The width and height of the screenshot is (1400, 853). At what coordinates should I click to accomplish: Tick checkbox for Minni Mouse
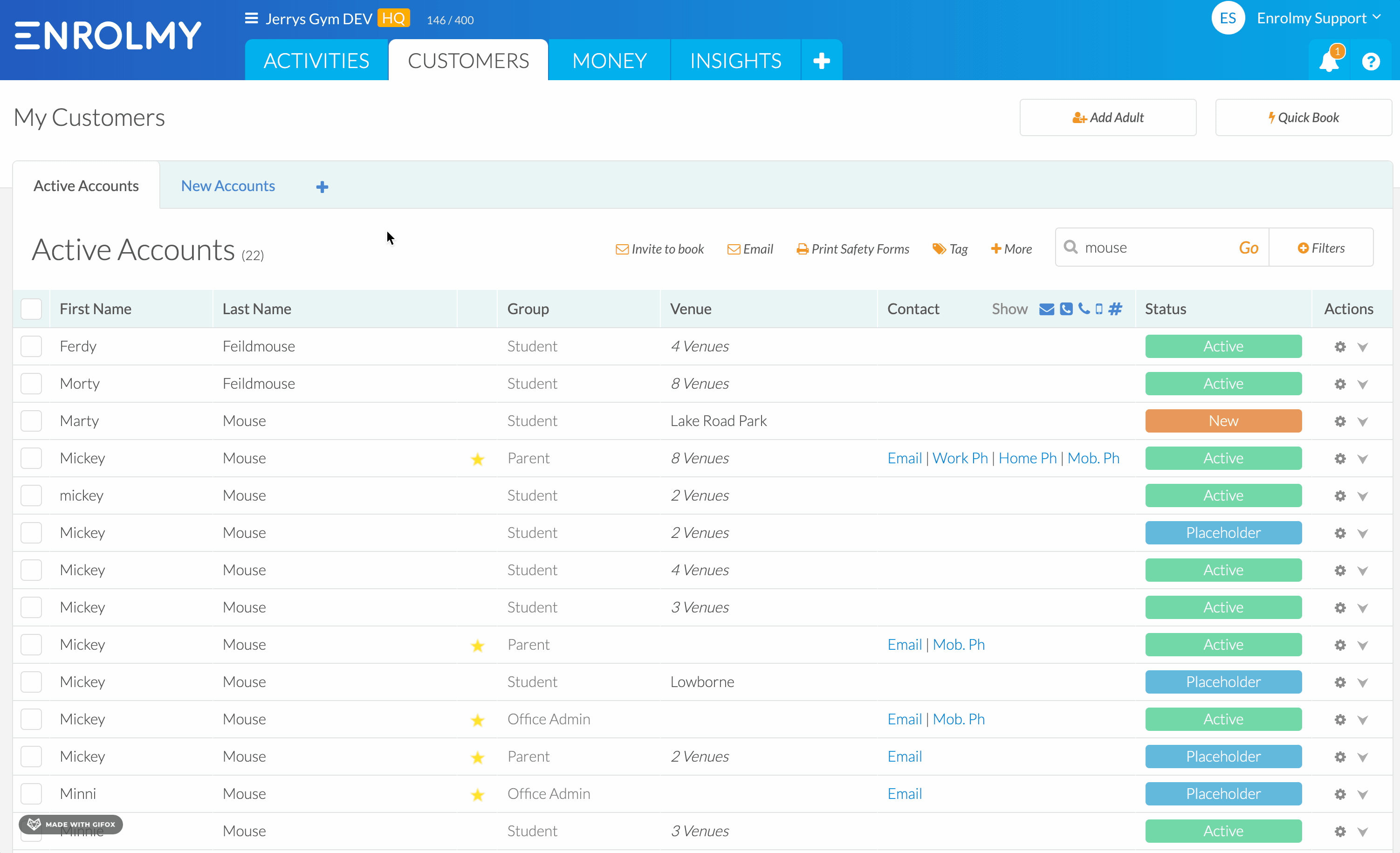click(x=31, y=794)
